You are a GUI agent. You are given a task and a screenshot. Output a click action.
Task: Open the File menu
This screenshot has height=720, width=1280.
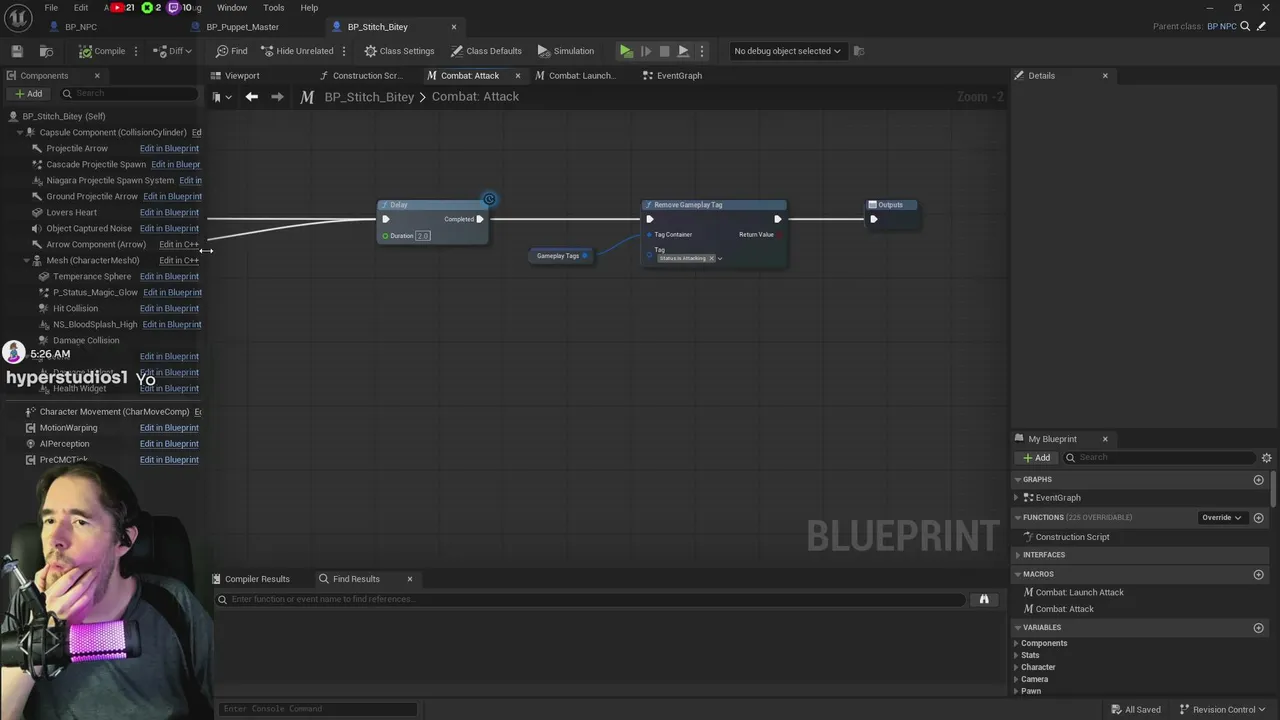pyautogui.click(x=51, y=8)
